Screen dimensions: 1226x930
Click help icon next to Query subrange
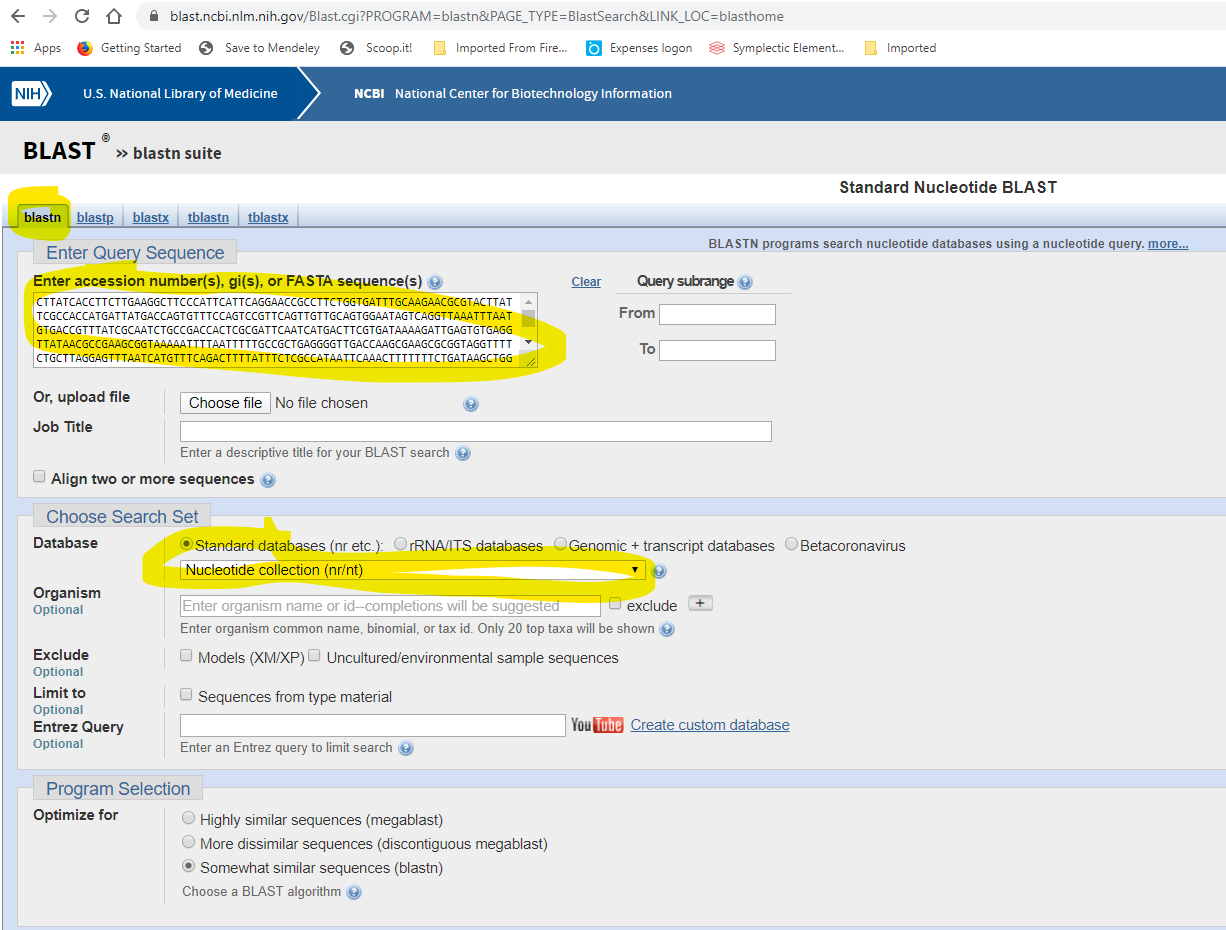pos(745,283)
